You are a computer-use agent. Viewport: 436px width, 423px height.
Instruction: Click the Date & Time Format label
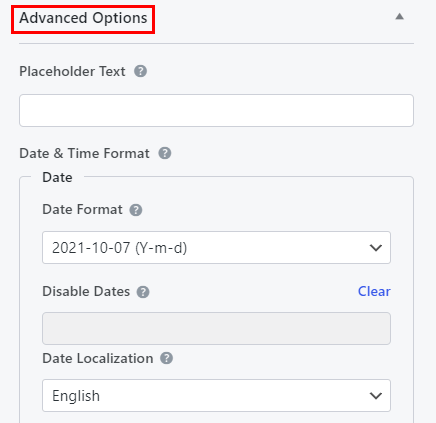pos(84,153)
